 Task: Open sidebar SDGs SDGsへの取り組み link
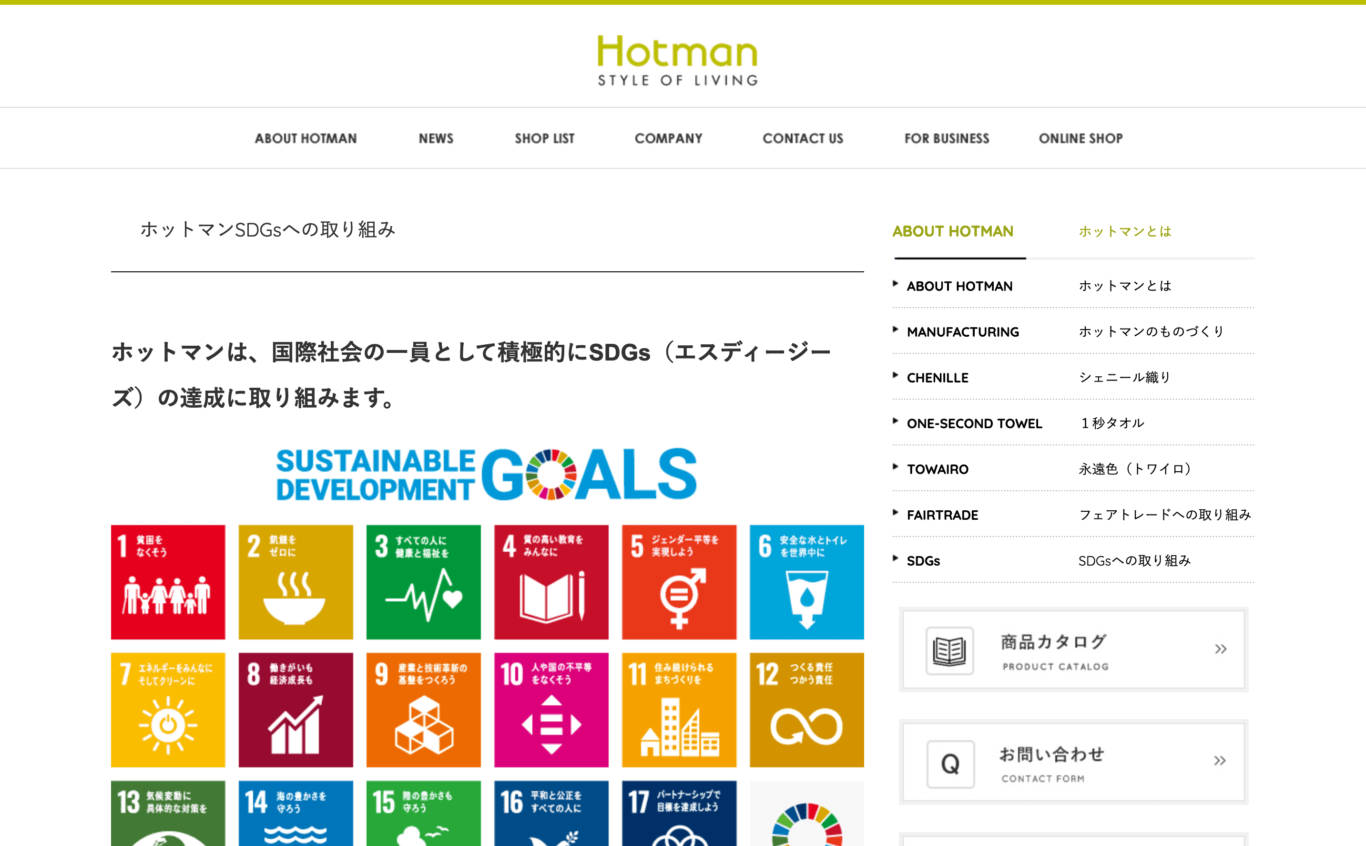pos(1073,561)
